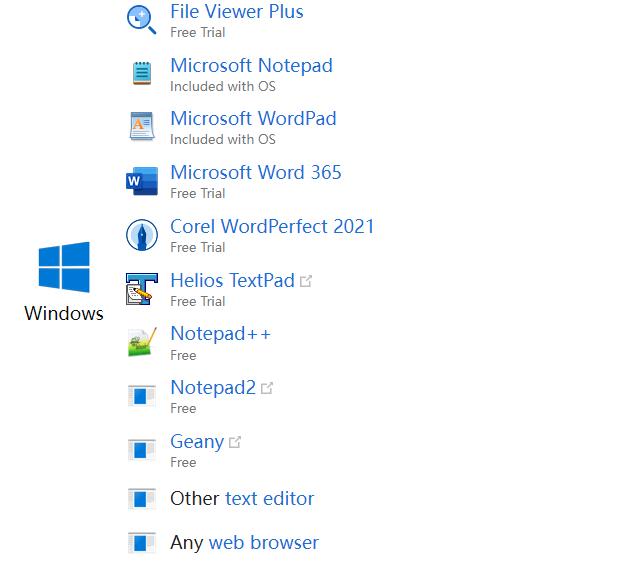Click Free label under Notepad2
Screen dimensions: 626x564
point(183,408)
